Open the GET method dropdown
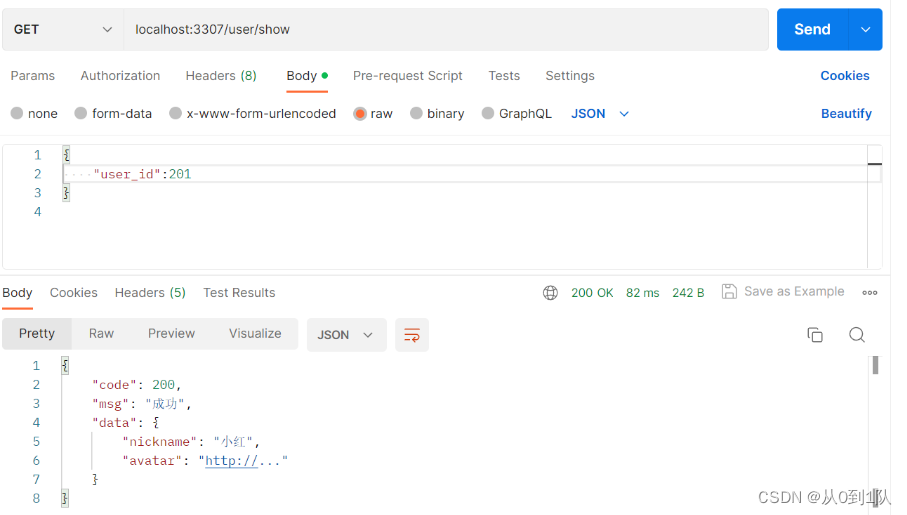 coord(62,30)
